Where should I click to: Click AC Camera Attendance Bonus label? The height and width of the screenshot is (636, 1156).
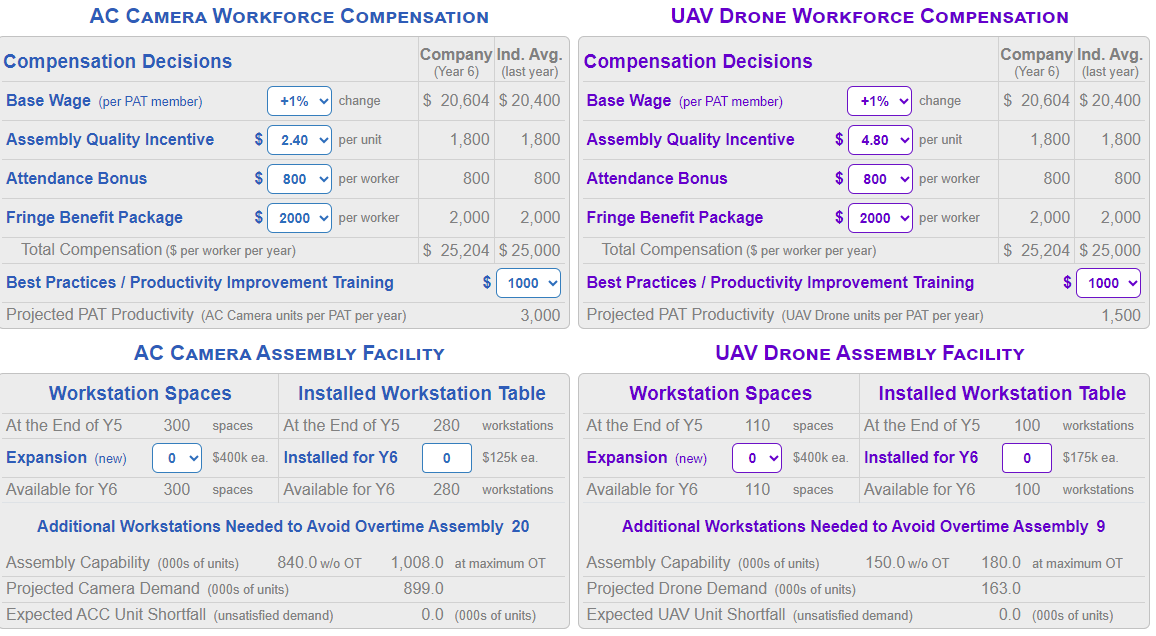point(77,178)
